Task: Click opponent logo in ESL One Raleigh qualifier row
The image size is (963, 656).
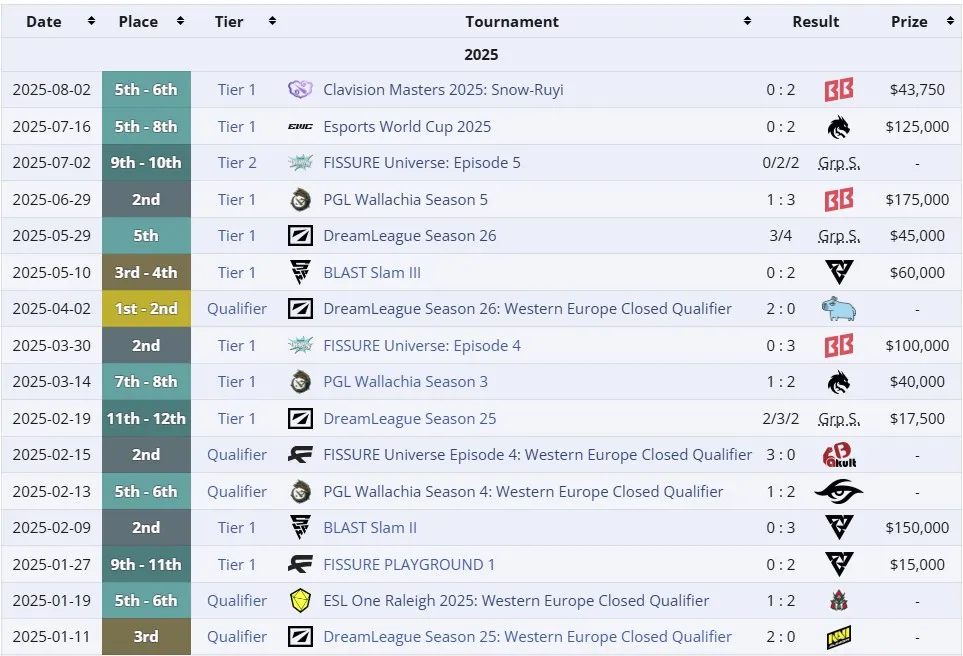Action: pos(839,601)
